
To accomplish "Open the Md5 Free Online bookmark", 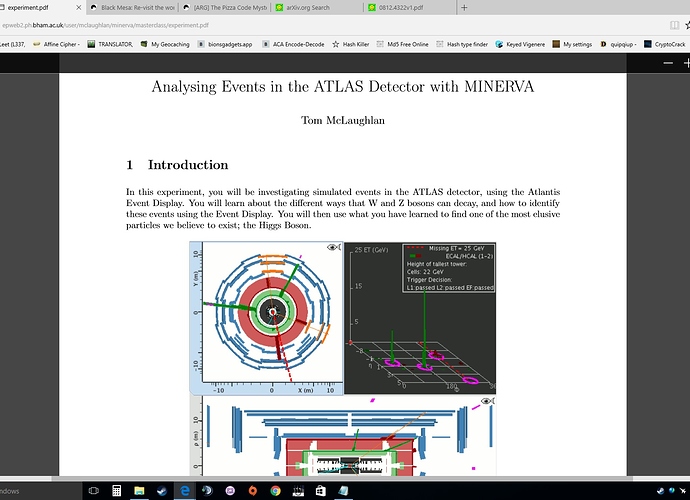I will coord(405,44).
